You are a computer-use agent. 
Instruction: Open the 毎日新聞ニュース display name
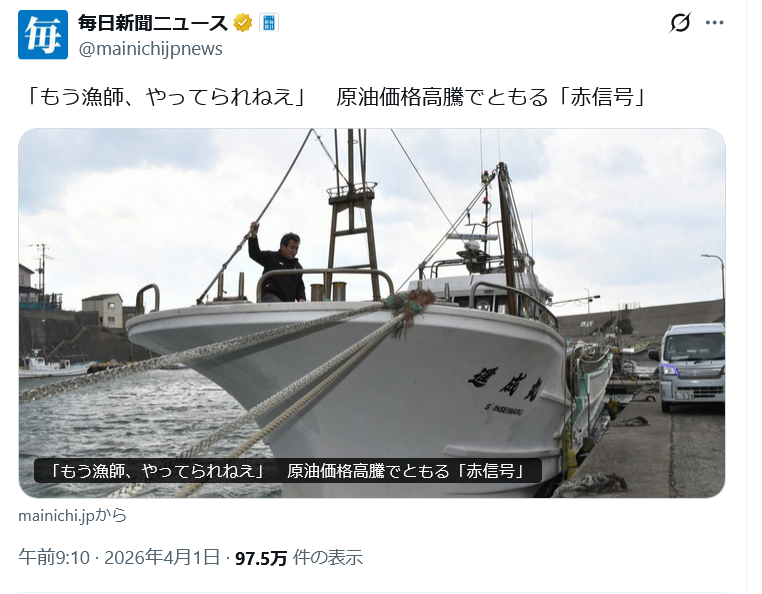click(x=153, y=23)
